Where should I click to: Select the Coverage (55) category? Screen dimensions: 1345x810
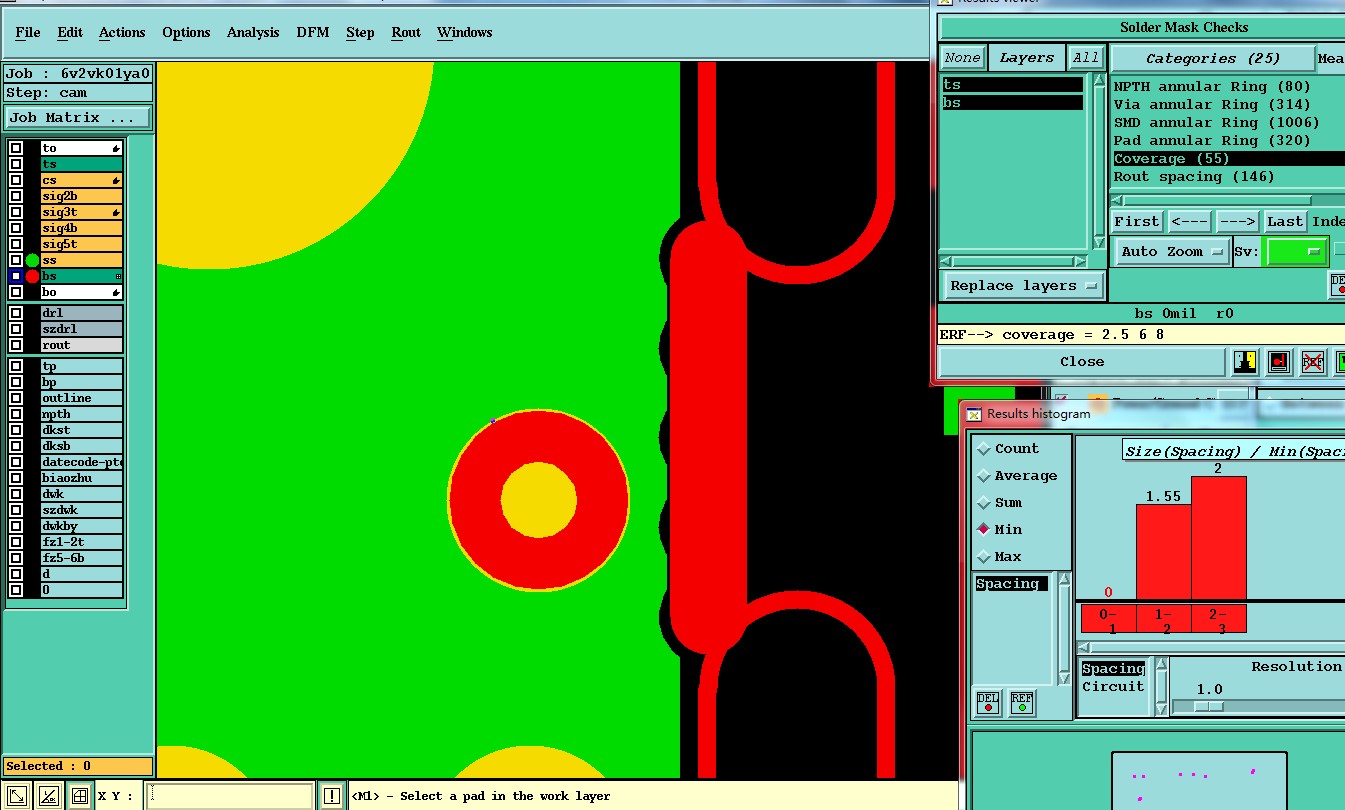[x=1228, y=159]
